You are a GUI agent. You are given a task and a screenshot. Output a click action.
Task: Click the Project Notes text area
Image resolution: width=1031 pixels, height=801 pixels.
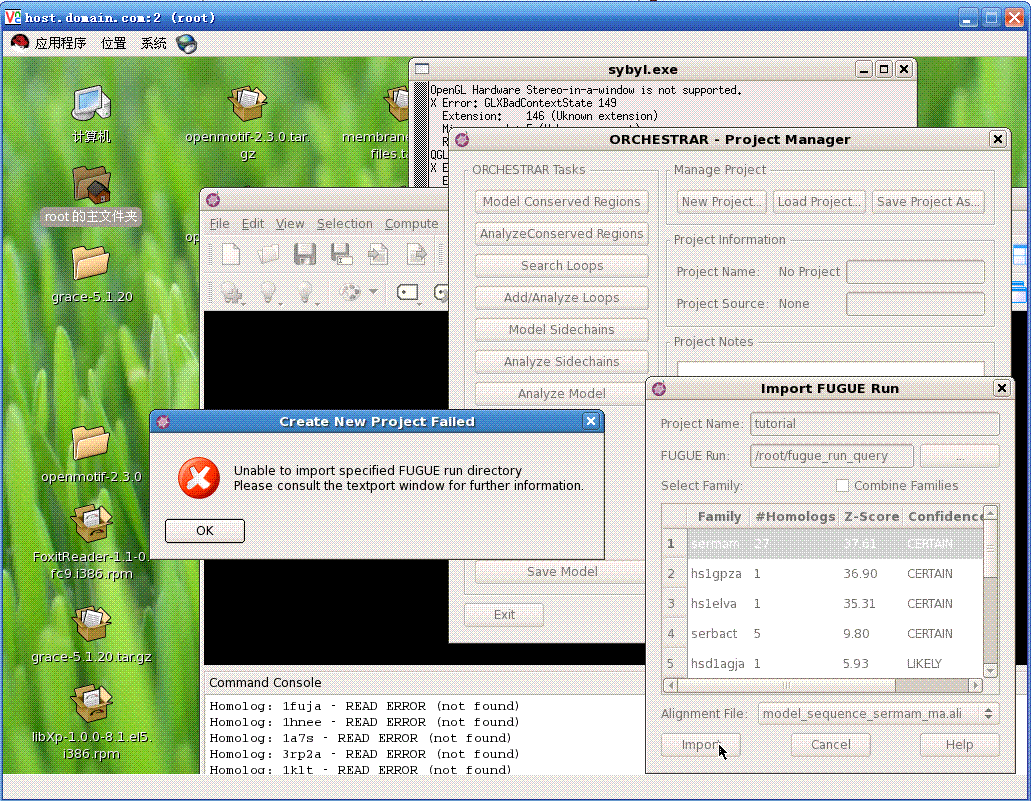830,369
